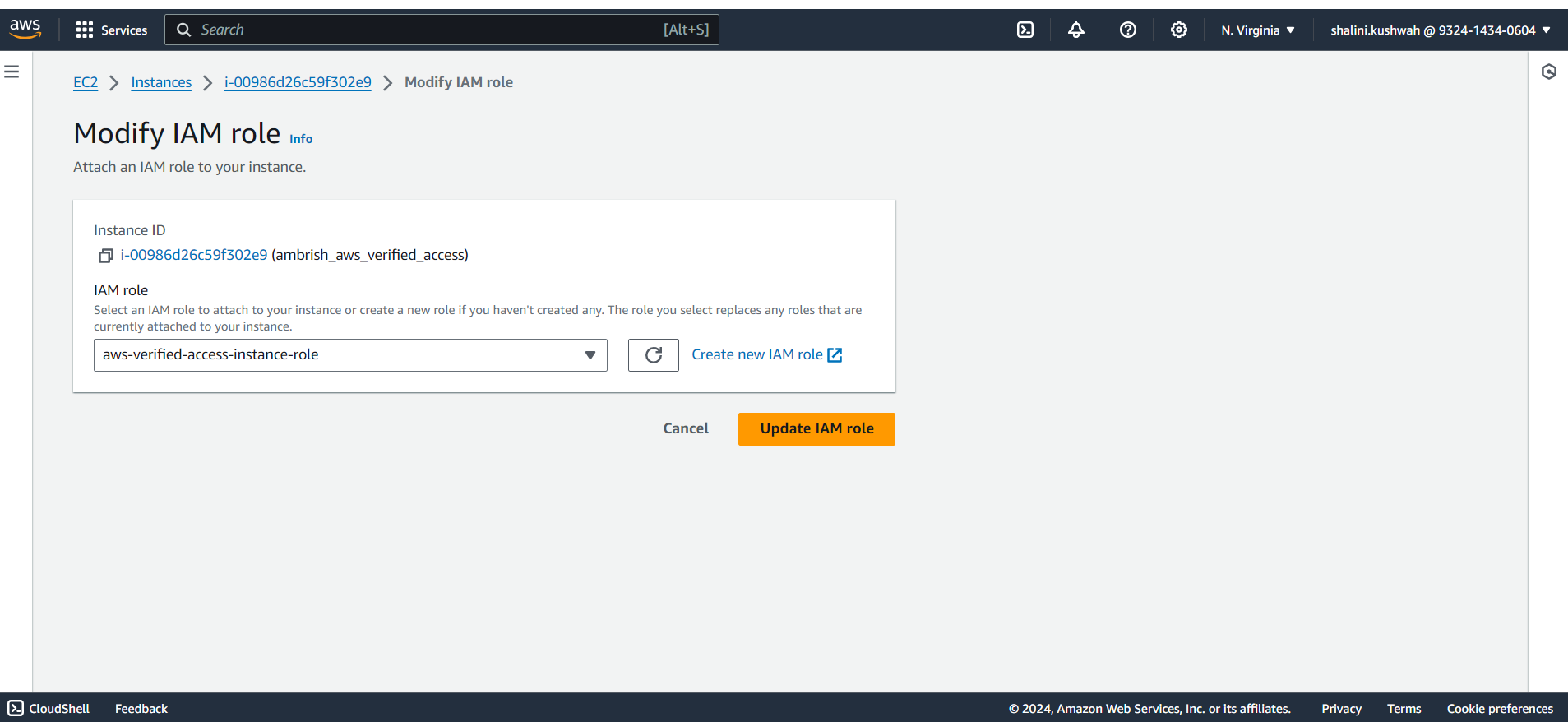Open the help question mark icon

pos(1128,30)
